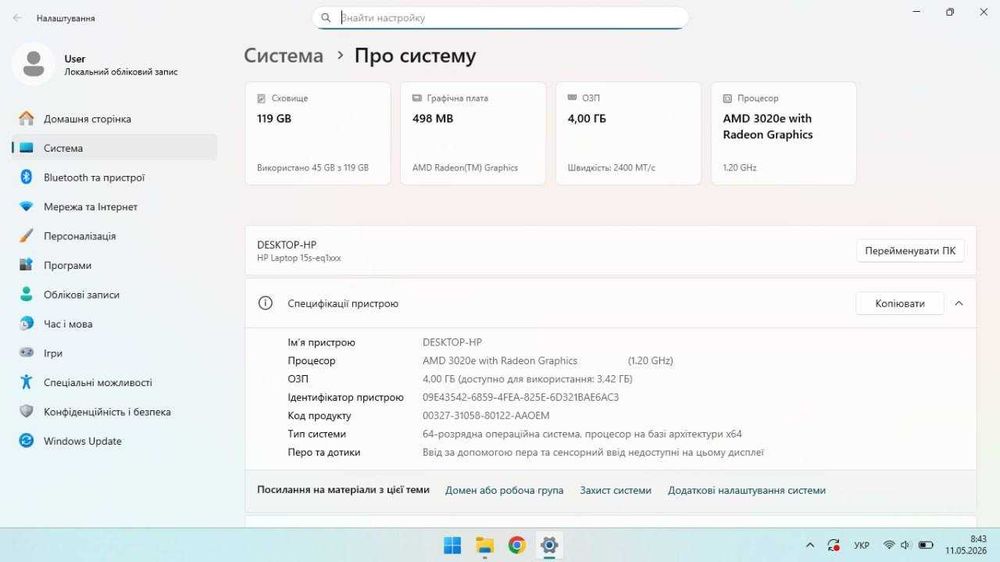Select the Програми menu label

tap(68, 265)
